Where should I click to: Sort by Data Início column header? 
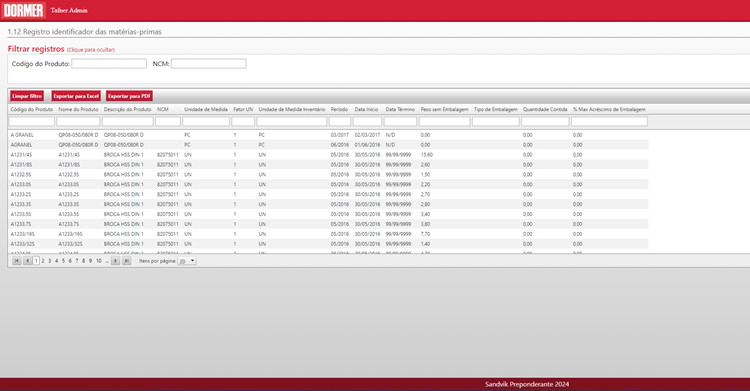[366, 110]
